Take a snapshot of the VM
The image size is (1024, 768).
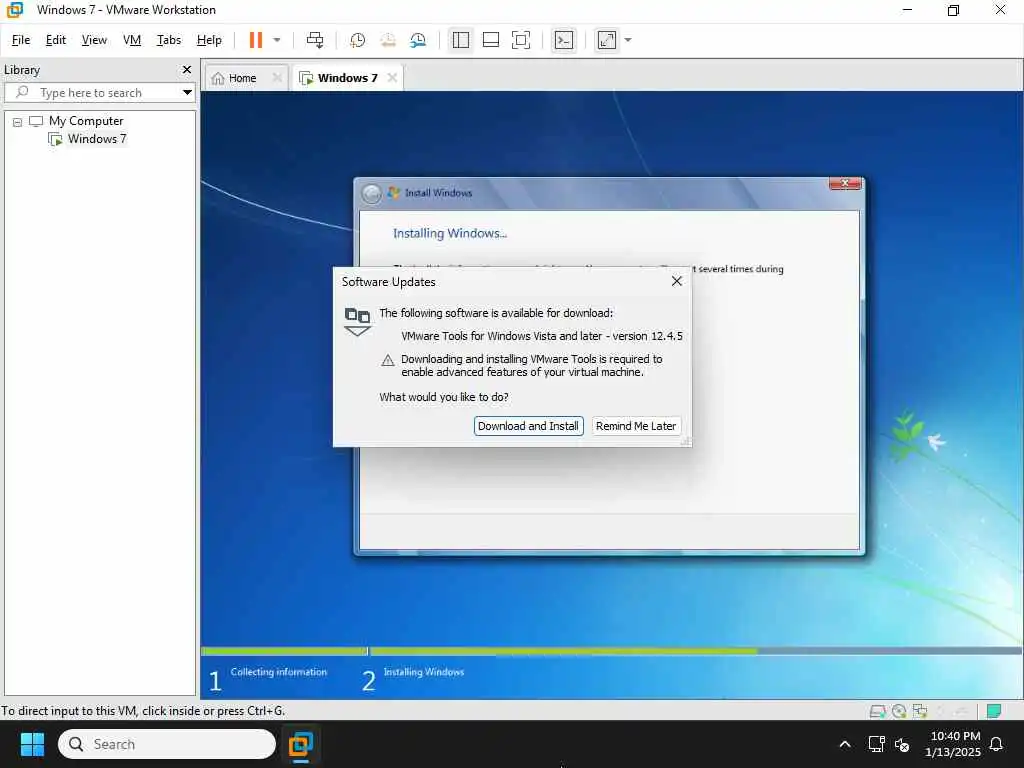357,40
